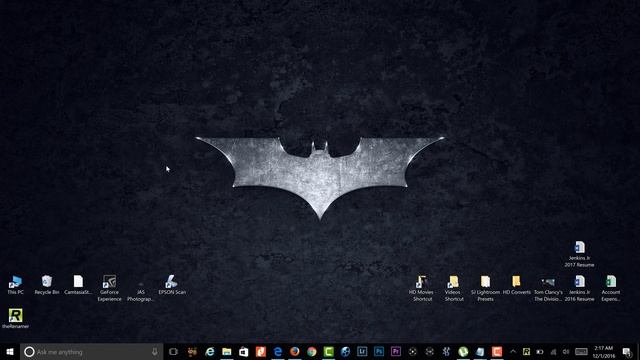Image resolution: width=640 pixels, height=360 pixels.
Task: Open the Windows Start menu
Action: click(10, 351)
